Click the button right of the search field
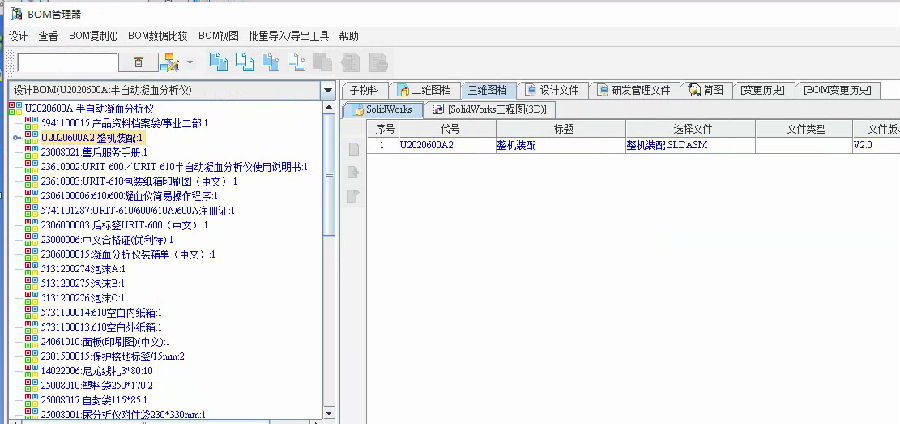 click(x=138, y=63)
